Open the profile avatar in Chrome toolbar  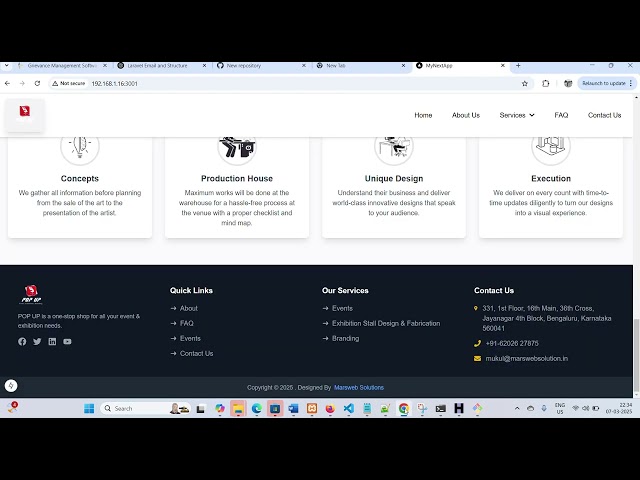click(x=568, y=83)
